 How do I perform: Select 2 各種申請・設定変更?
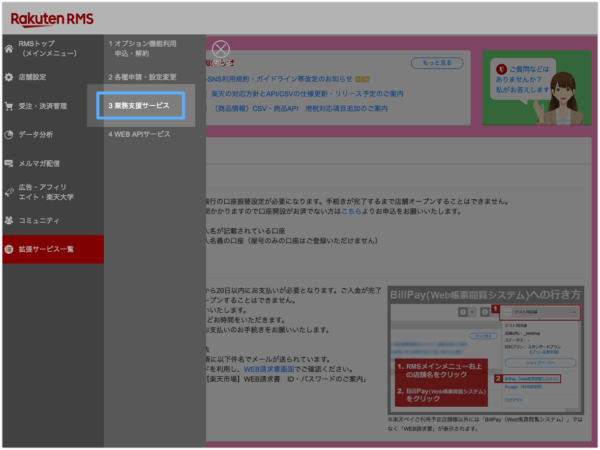click(142, 77)
